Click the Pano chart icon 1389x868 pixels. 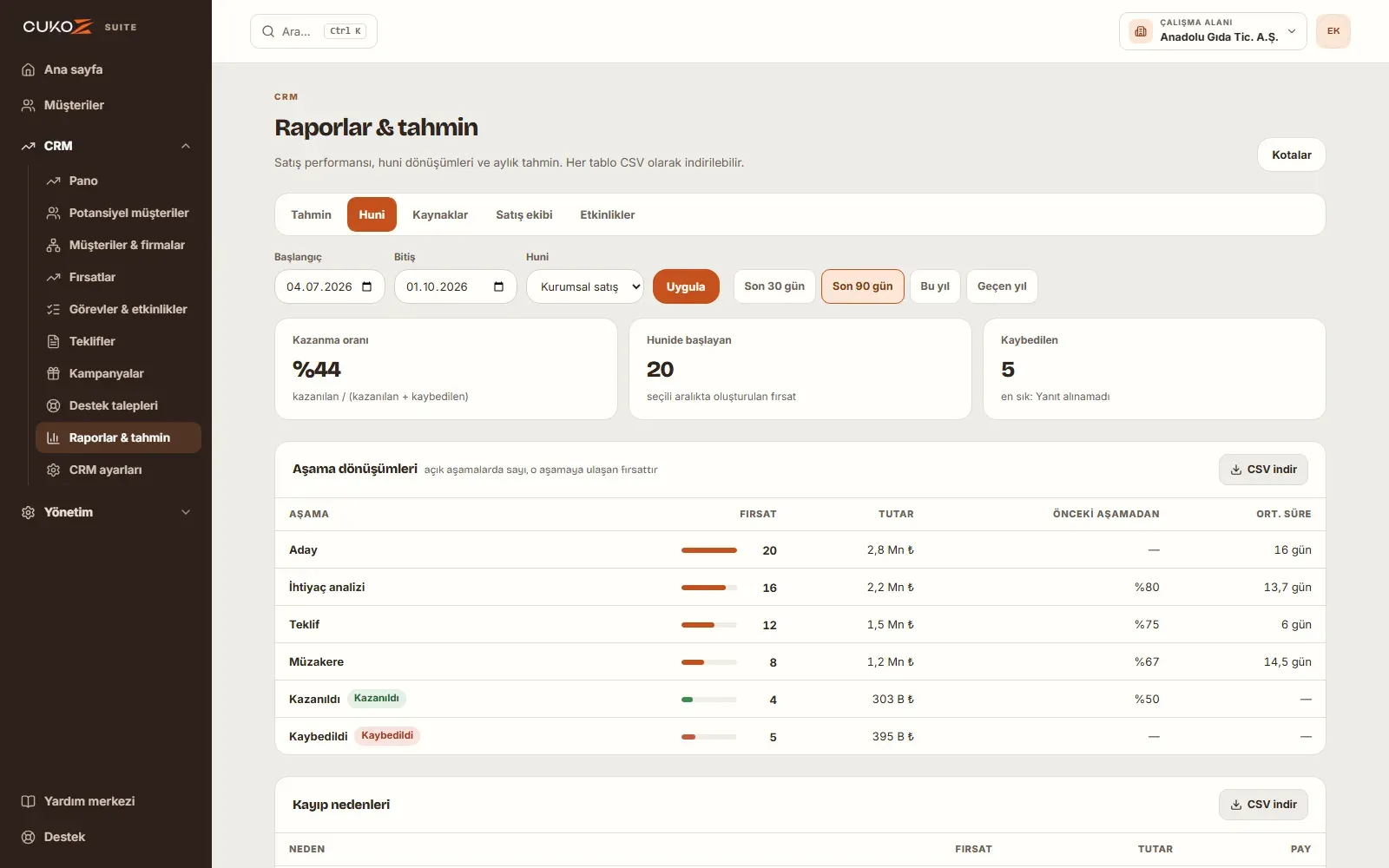click(x=53, y=181)
